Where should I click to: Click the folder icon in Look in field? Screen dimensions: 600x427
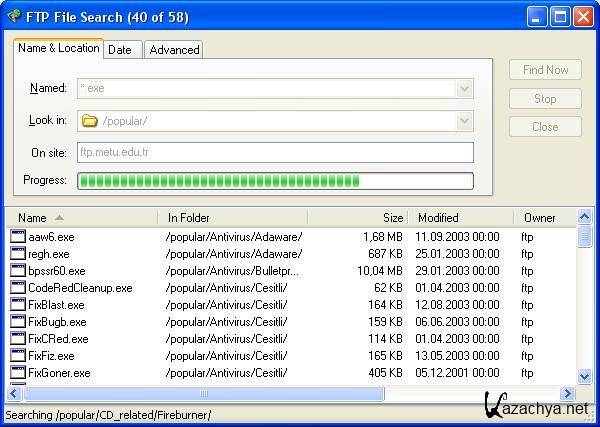tap(89, 121)
